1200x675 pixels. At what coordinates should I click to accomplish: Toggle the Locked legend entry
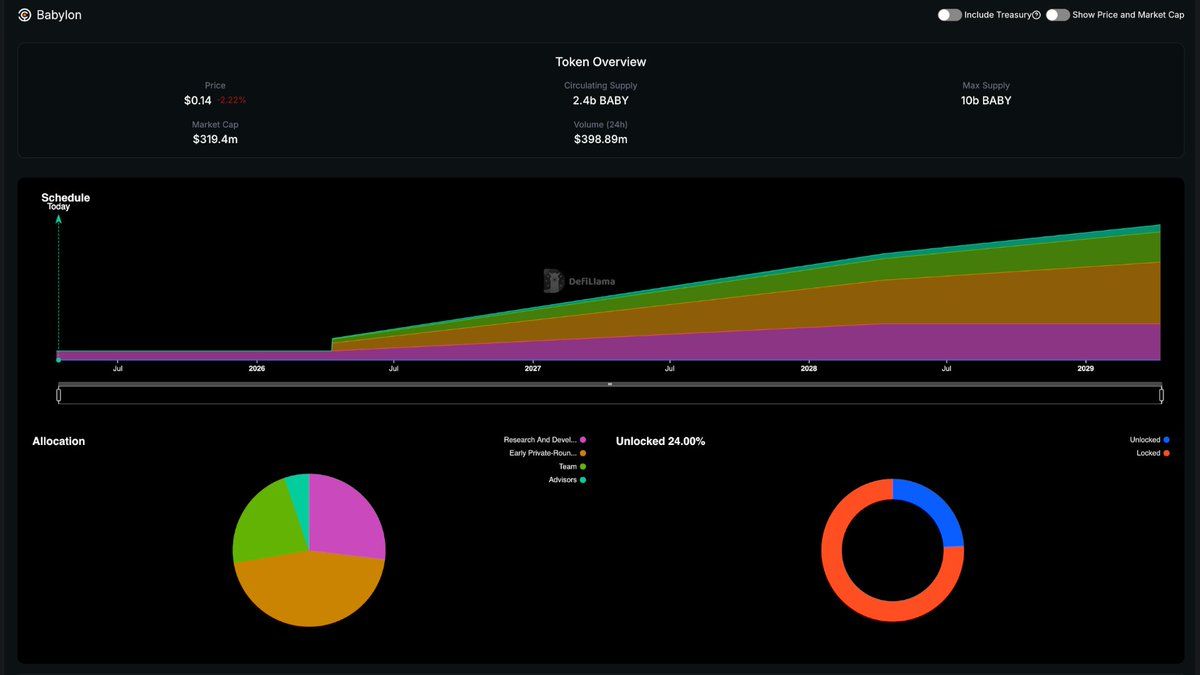click(1153, 453)
